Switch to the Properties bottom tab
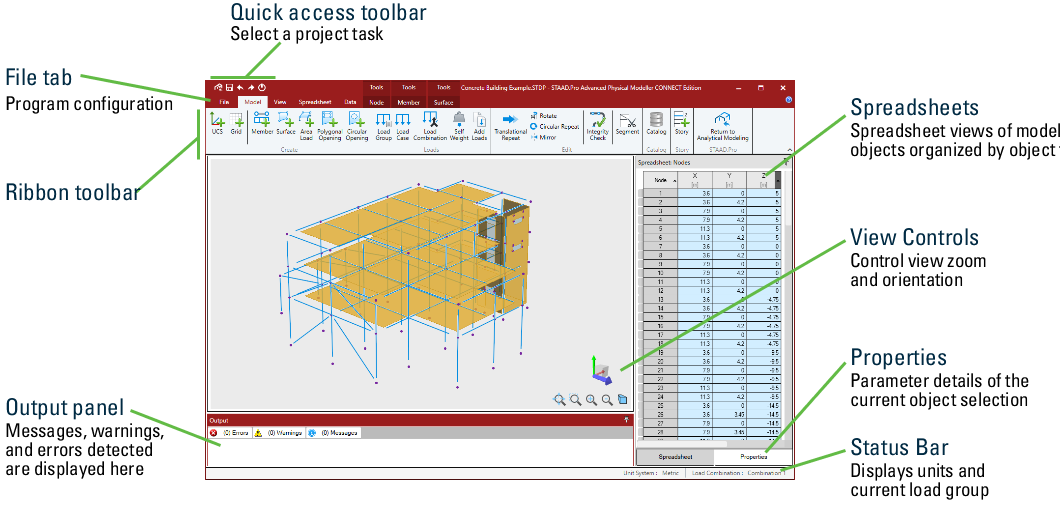Image resolution: width=1060 pixels, height=505 pixels. tap(753, 458)
